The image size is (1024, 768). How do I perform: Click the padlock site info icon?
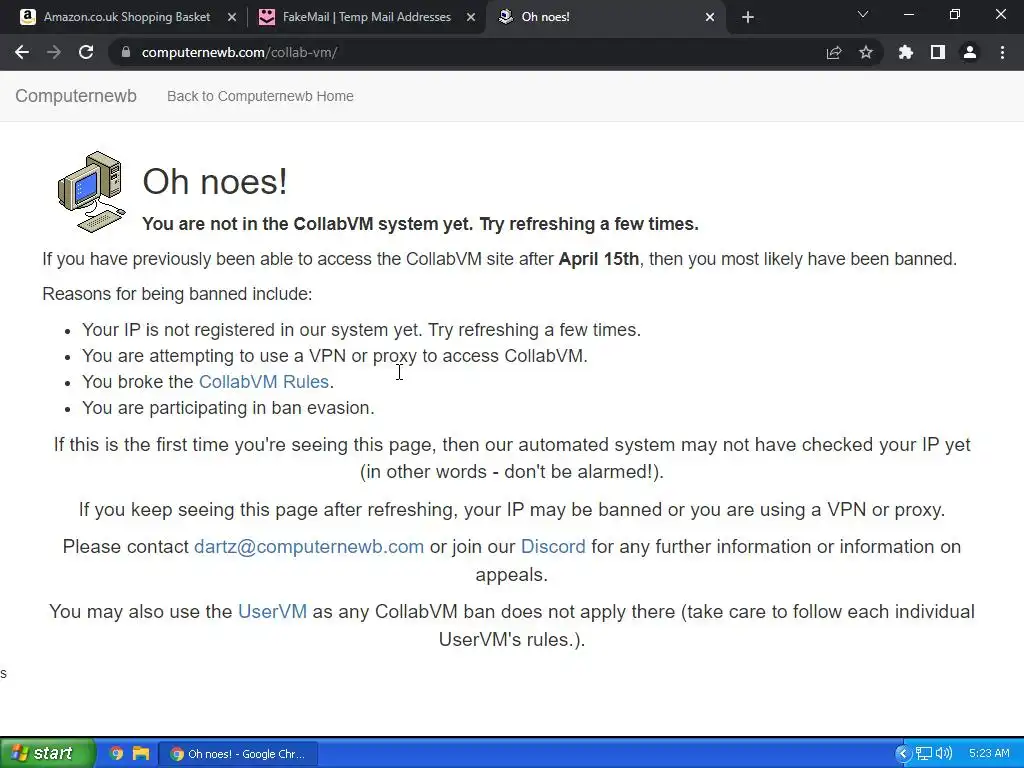pos(126,52)
